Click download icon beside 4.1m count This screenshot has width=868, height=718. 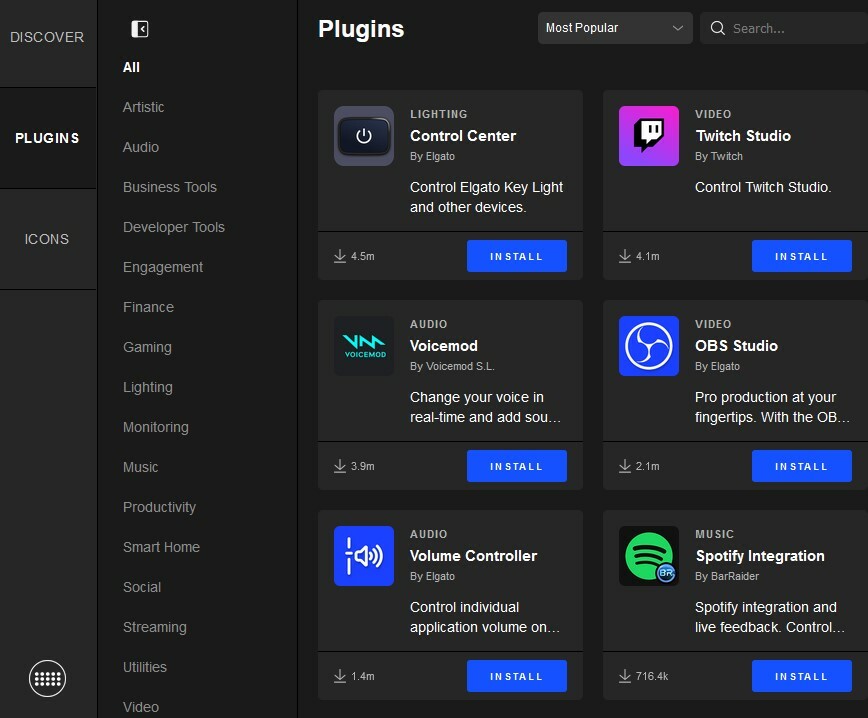click(x=625, y=256)
